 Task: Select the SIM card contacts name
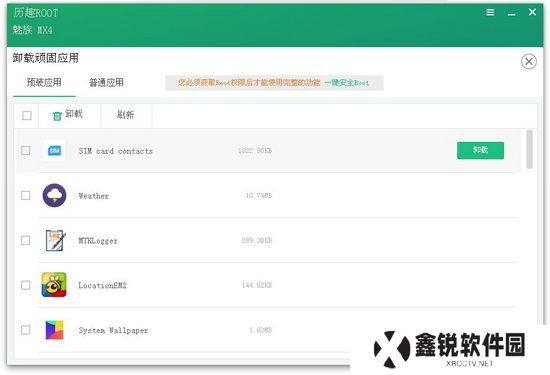tap(116, 151)
